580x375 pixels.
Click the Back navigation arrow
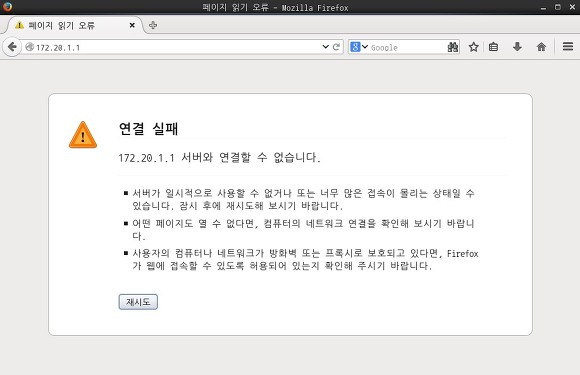point(12,47)
